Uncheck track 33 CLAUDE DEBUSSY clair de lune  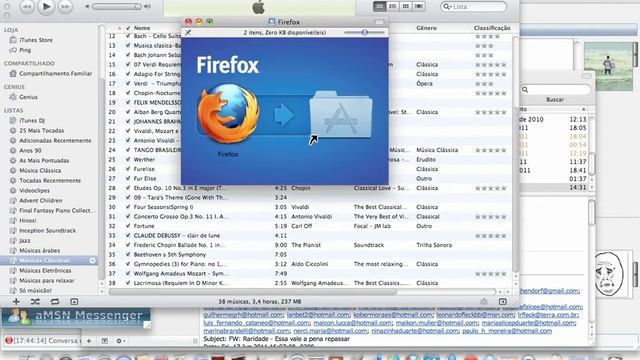coord(128,236)
